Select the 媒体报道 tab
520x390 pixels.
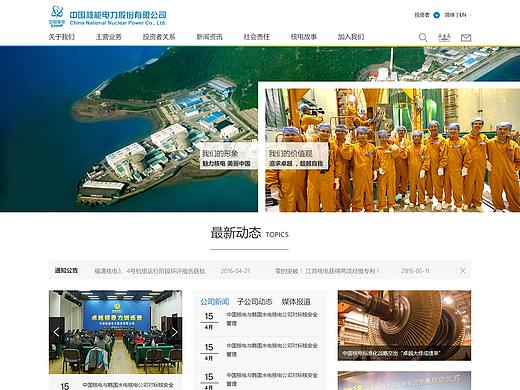tap(296, 302)
